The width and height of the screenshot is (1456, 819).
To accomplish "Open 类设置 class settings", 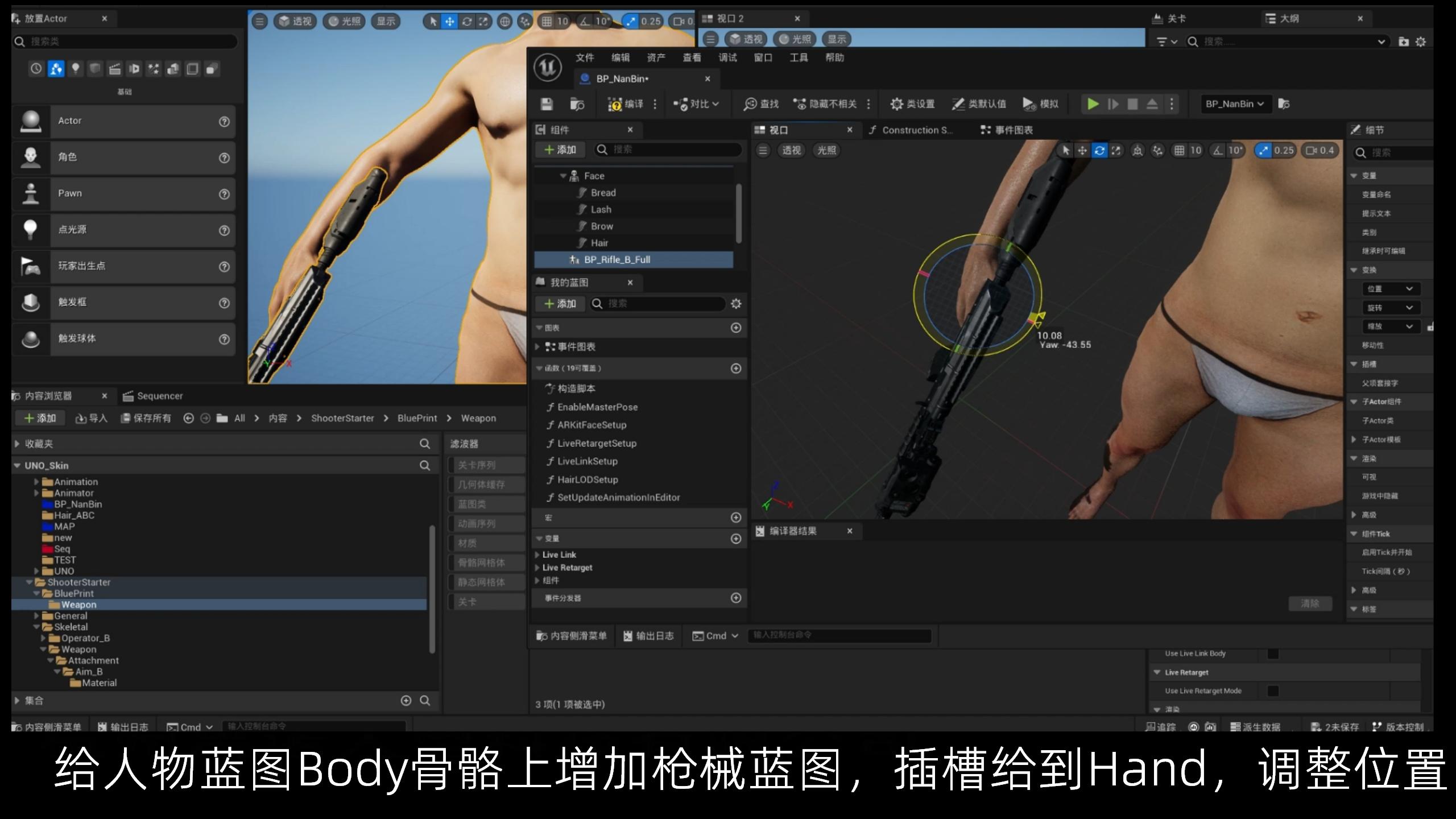I will click(912, 104).
